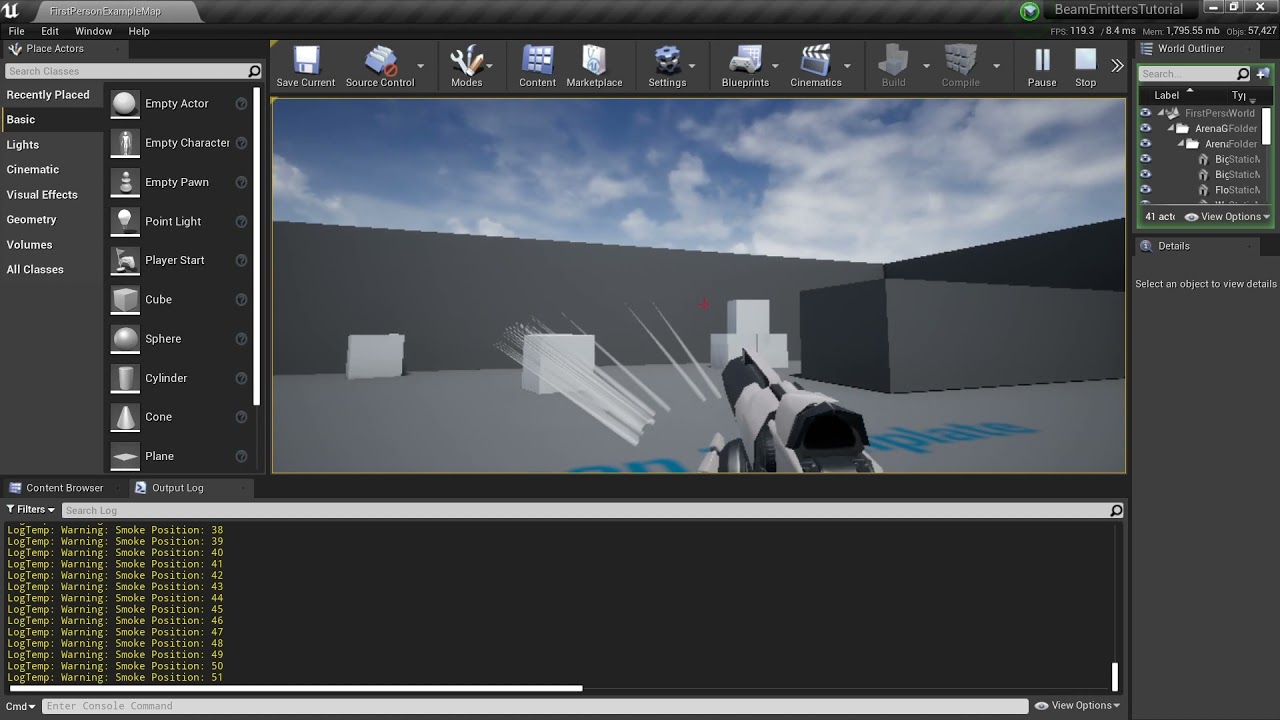1280x720 pixels.
Task: Open the Settings toolbar icon
Action: (x=667, y=60)
